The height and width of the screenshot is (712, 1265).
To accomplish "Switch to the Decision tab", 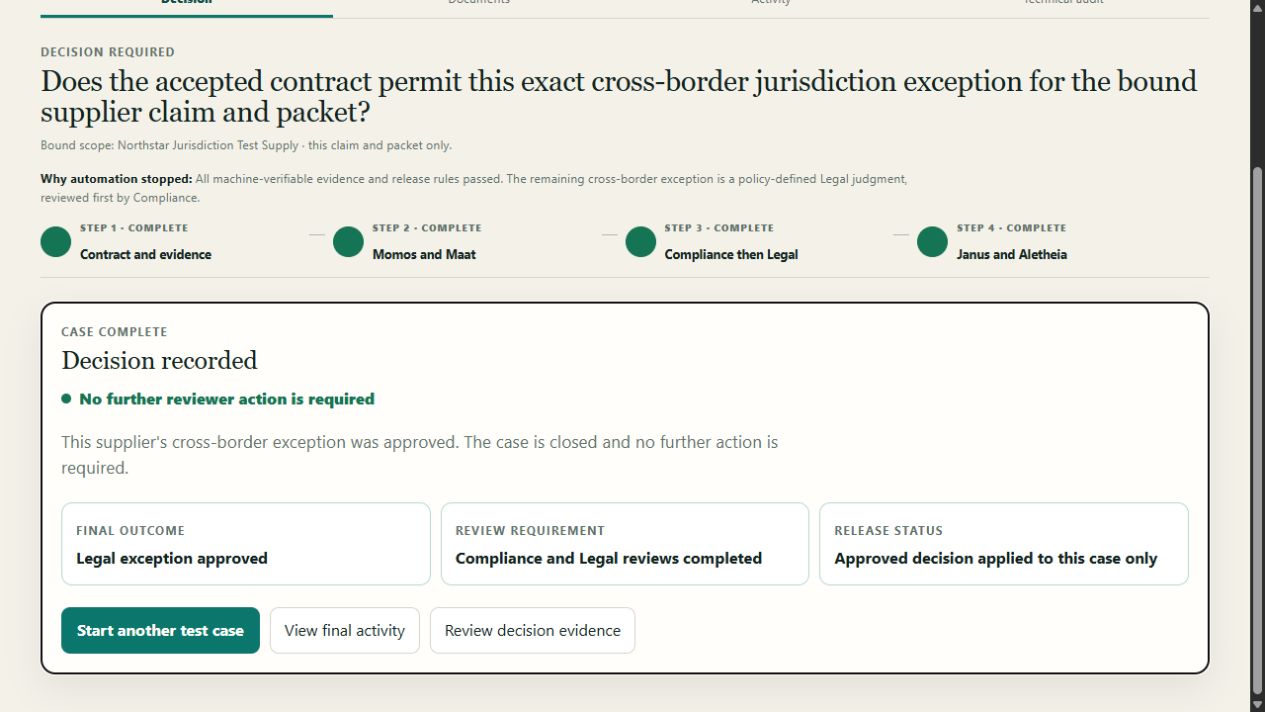I will coord(187,4).
